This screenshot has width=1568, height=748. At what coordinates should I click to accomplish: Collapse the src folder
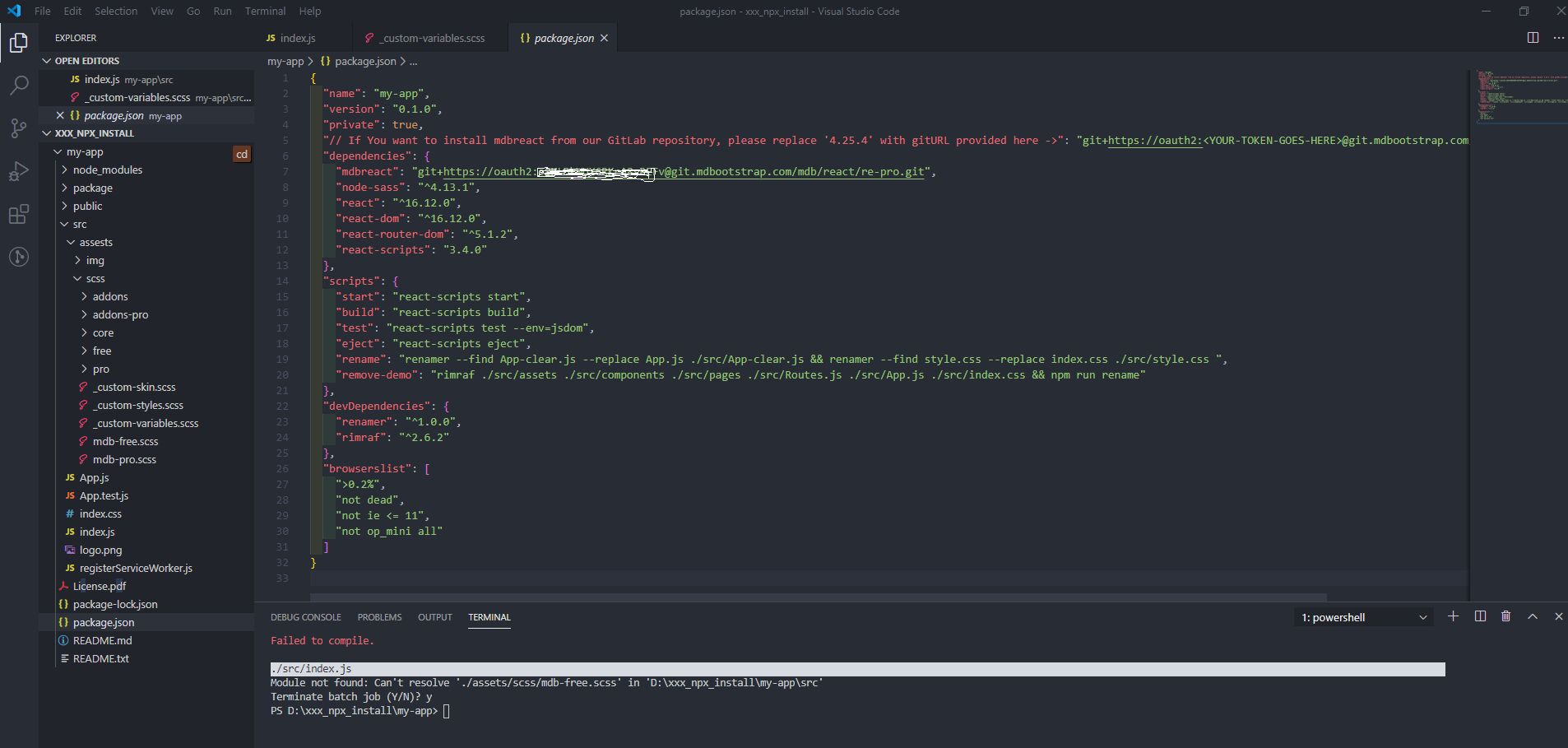tap(64, 224)
